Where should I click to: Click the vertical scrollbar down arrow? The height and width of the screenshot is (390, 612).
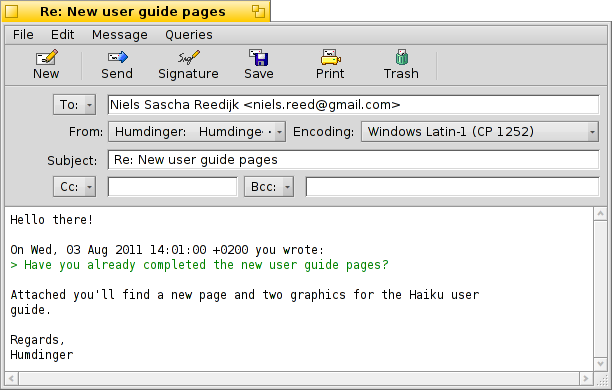pos(600,364)
